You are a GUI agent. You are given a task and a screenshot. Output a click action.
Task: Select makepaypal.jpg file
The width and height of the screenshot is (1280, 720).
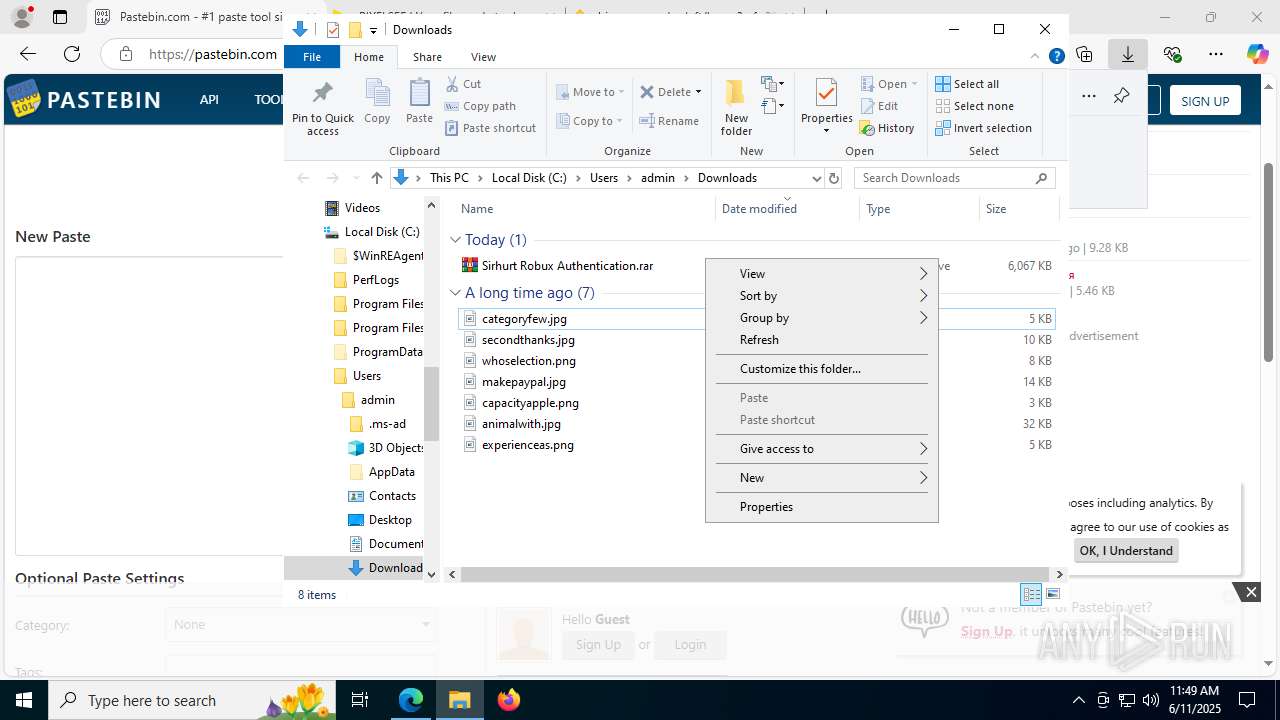click(523, 382)
